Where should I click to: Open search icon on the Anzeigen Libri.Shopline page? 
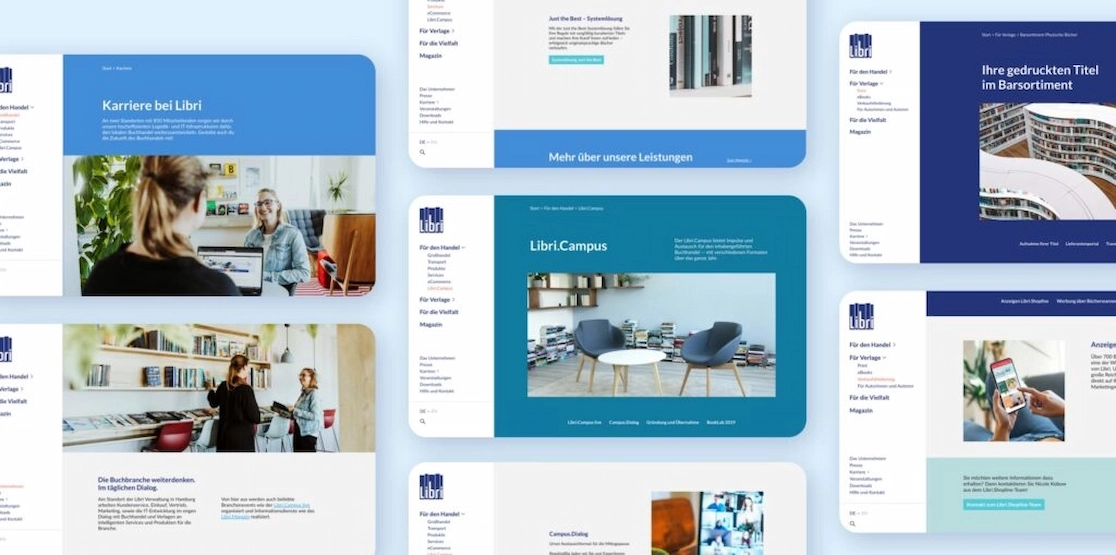click(x=852, y=524)
